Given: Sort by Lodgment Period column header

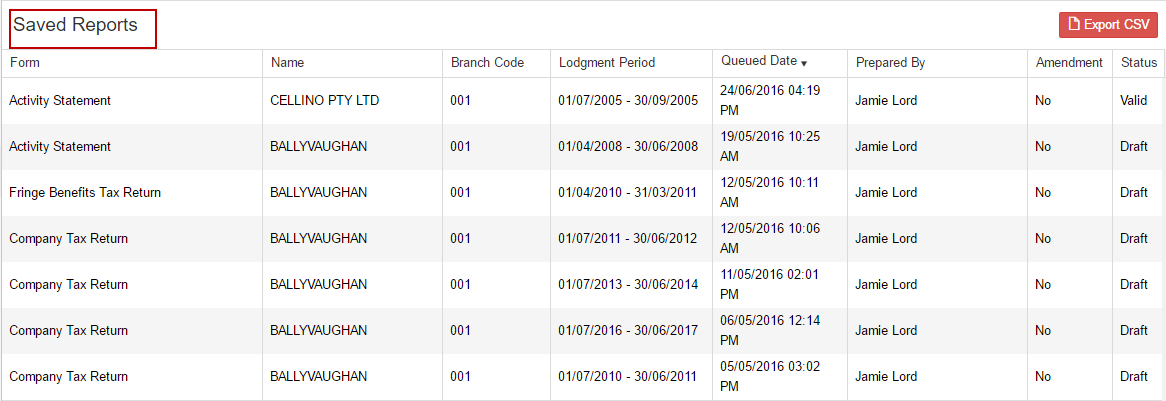Looking at the screenshot, I should click(x=607, y=62).
